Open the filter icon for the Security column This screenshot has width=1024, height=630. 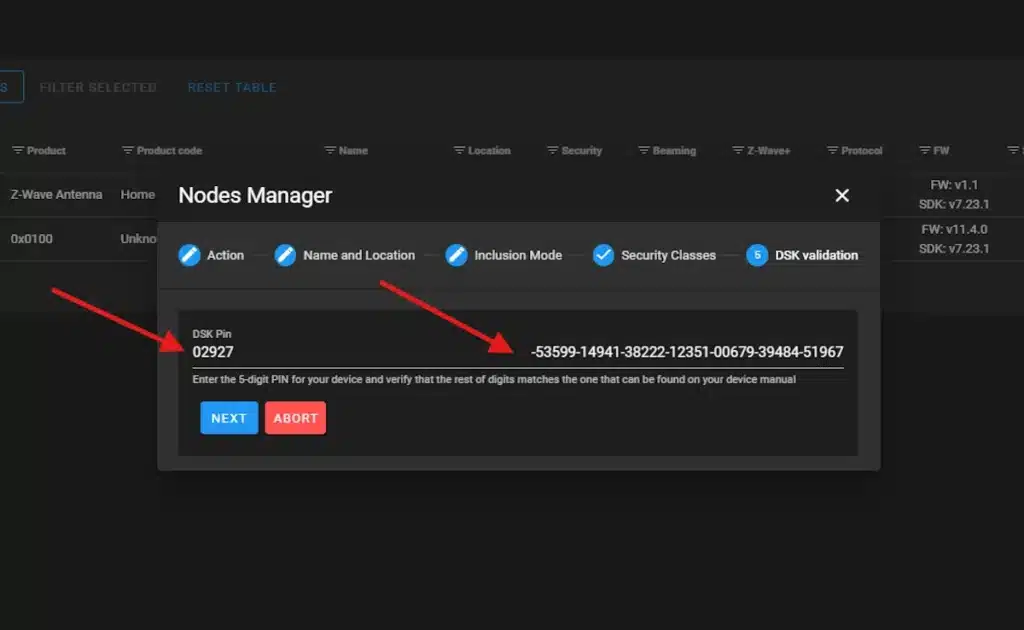pyautogui.click(x=552, y=151)
